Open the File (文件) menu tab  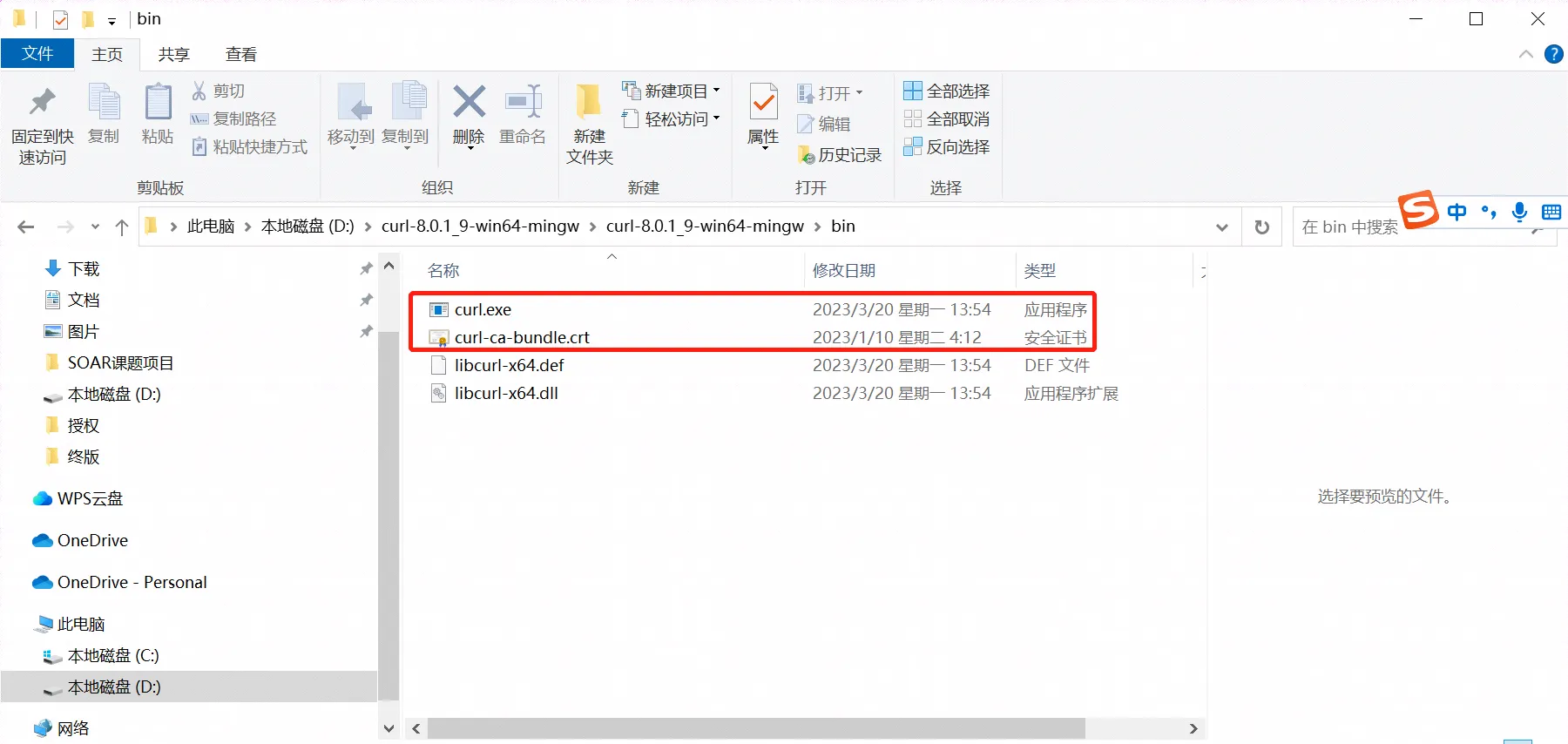[x=37, y=54]
